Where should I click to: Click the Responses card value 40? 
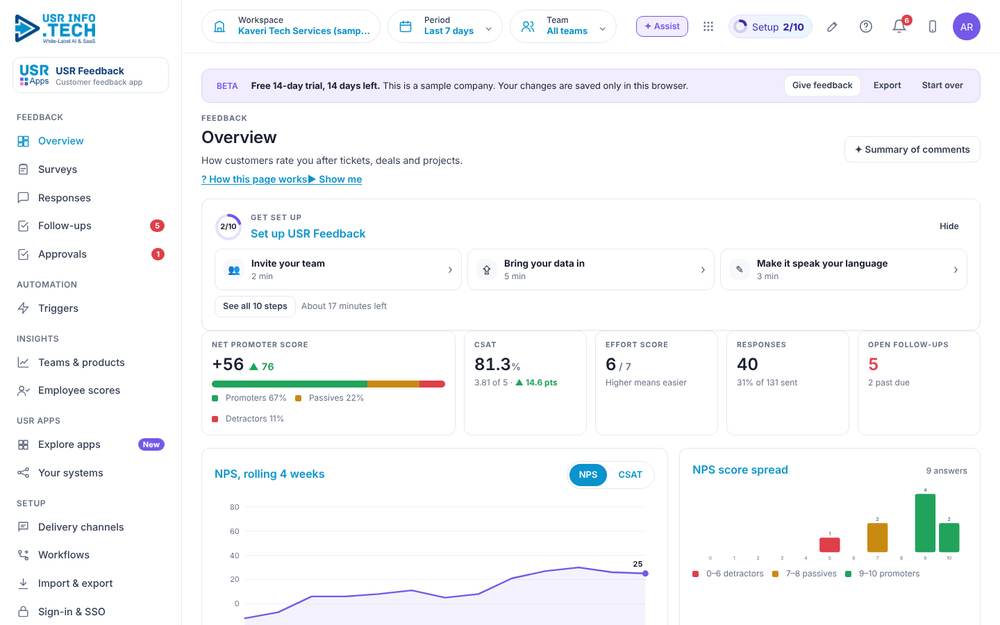747,364
